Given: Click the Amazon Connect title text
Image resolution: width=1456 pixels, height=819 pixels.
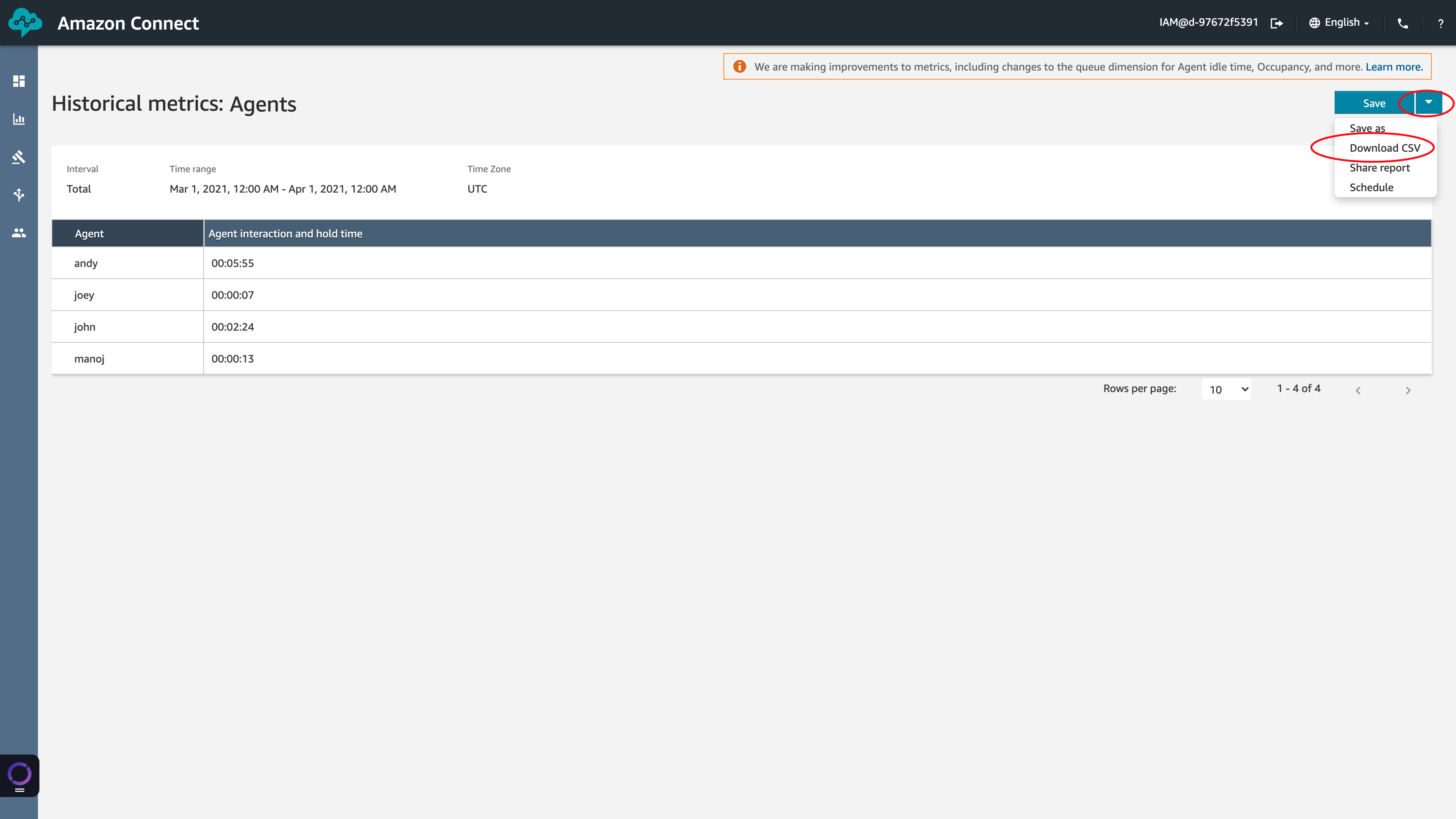Looking at the screenshot, I should point(128,23).
